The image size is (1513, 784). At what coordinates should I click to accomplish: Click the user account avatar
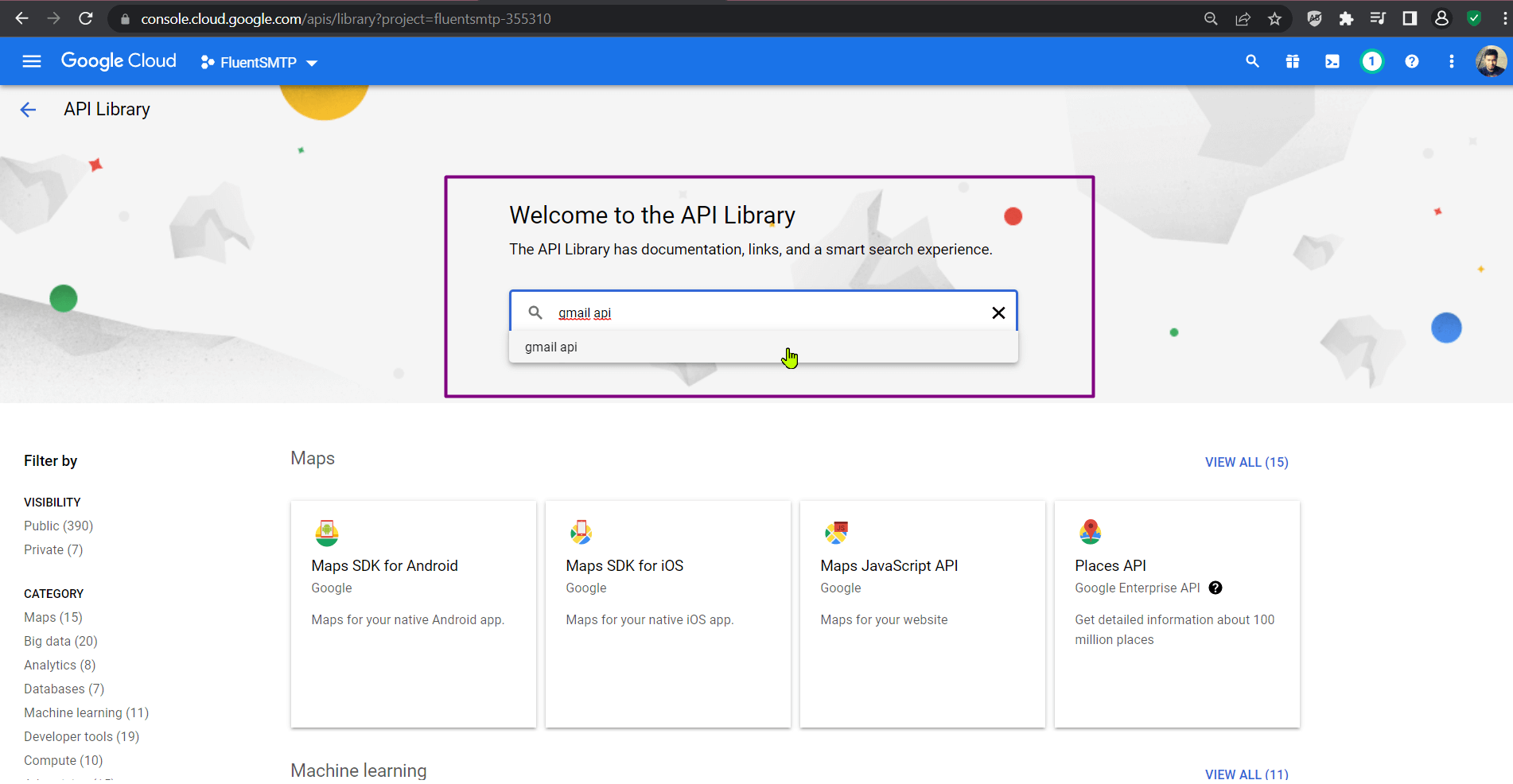coord(1491,61)
